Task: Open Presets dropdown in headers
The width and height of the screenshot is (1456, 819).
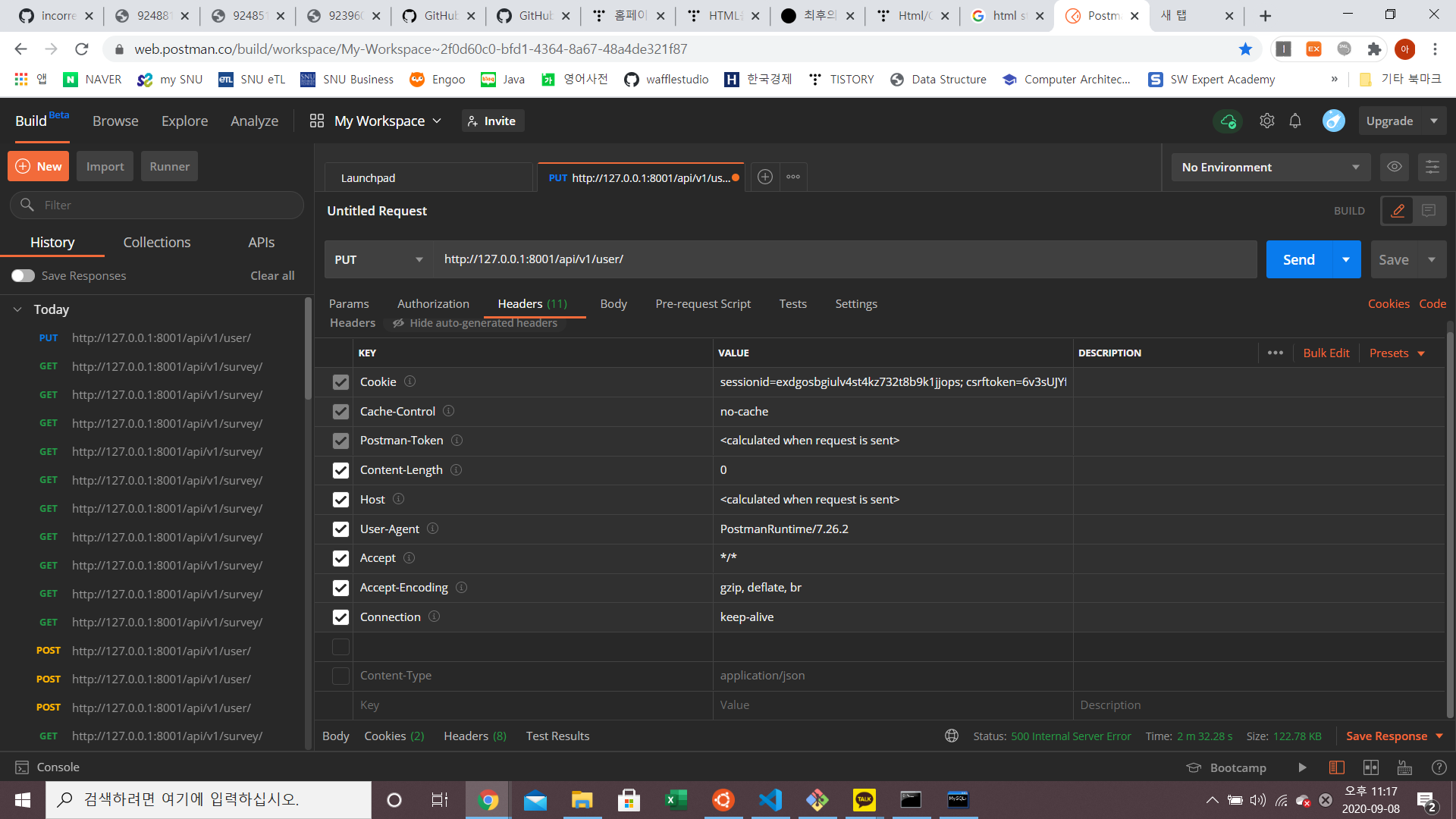Action: coord(1397,353)
